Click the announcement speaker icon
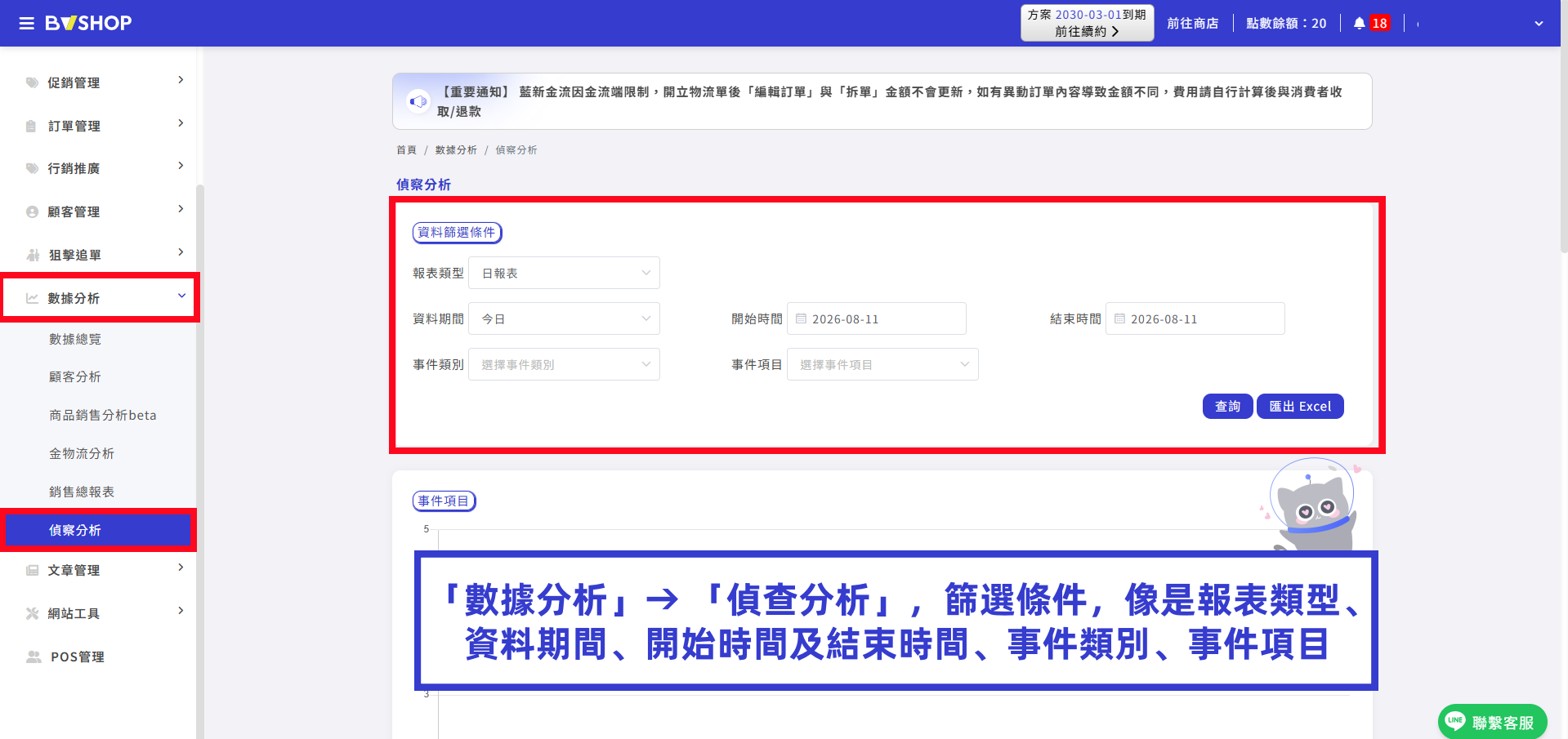Viewport: 1568px width, 739px height. point(418,101)
